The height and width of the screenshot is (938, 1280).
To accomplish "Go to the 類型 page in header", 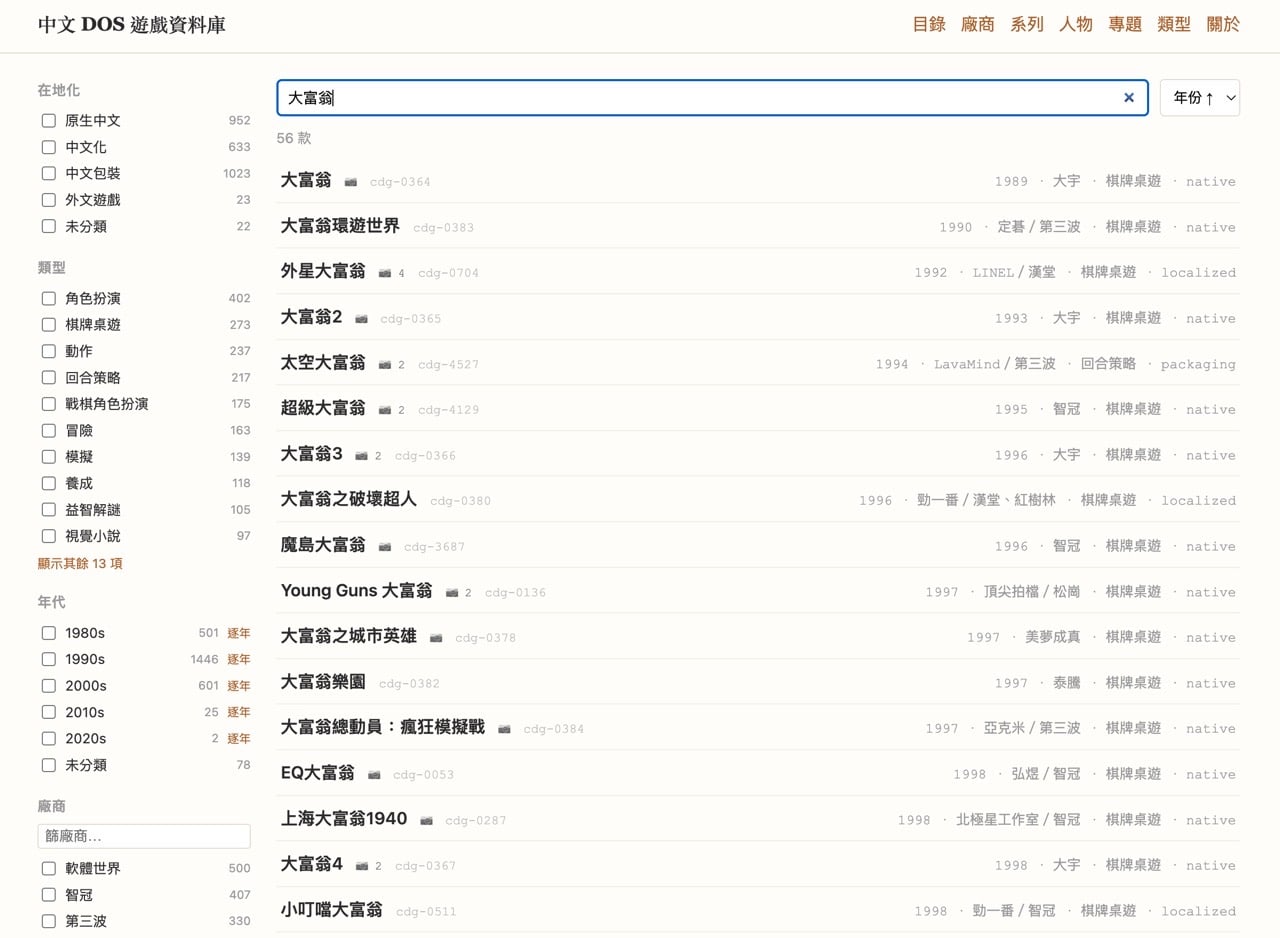I will pyautogui.click(x=1174, y=24).
